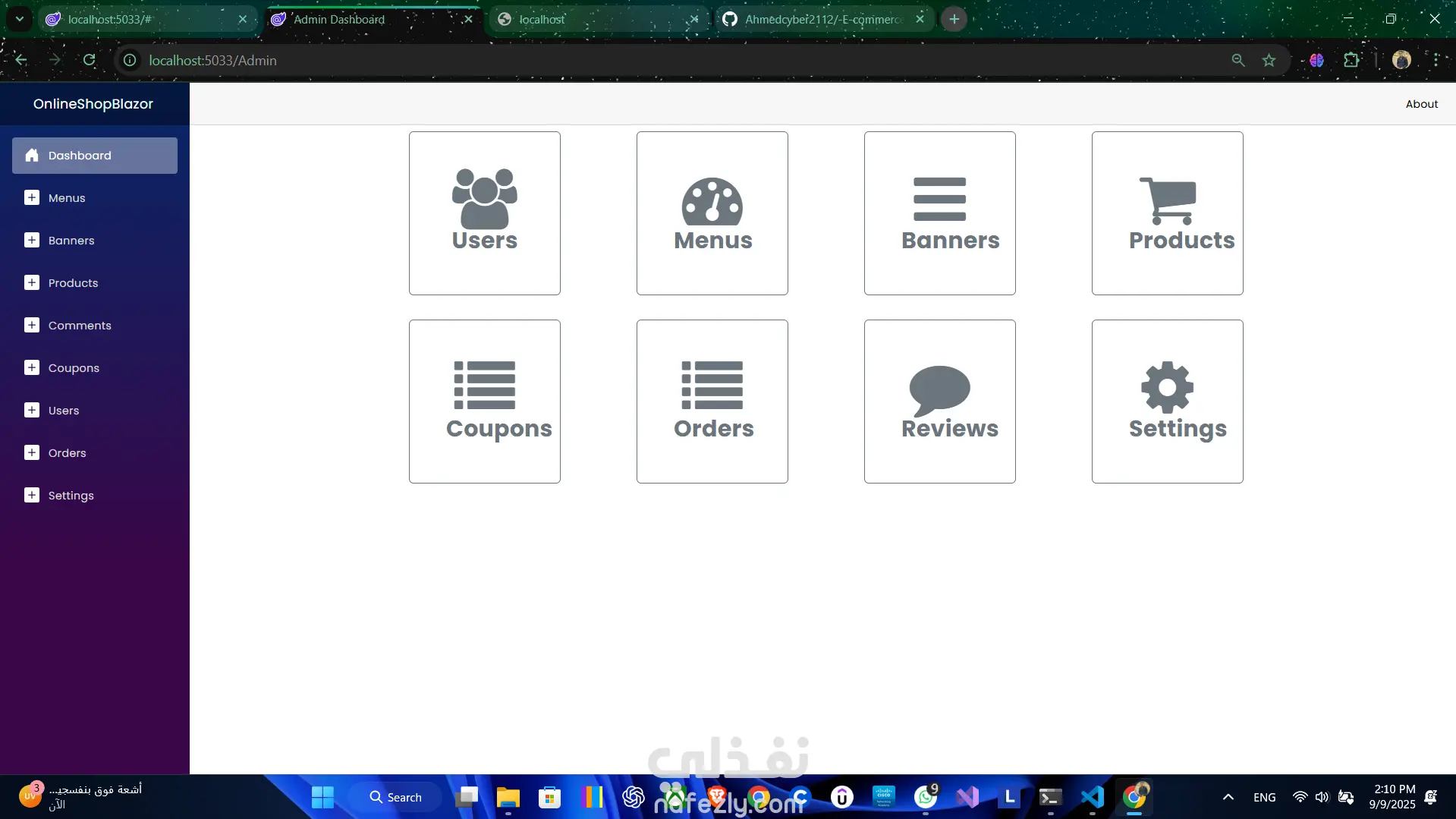
Task: Select Settings in the sidebar
Action: [95, 496]
